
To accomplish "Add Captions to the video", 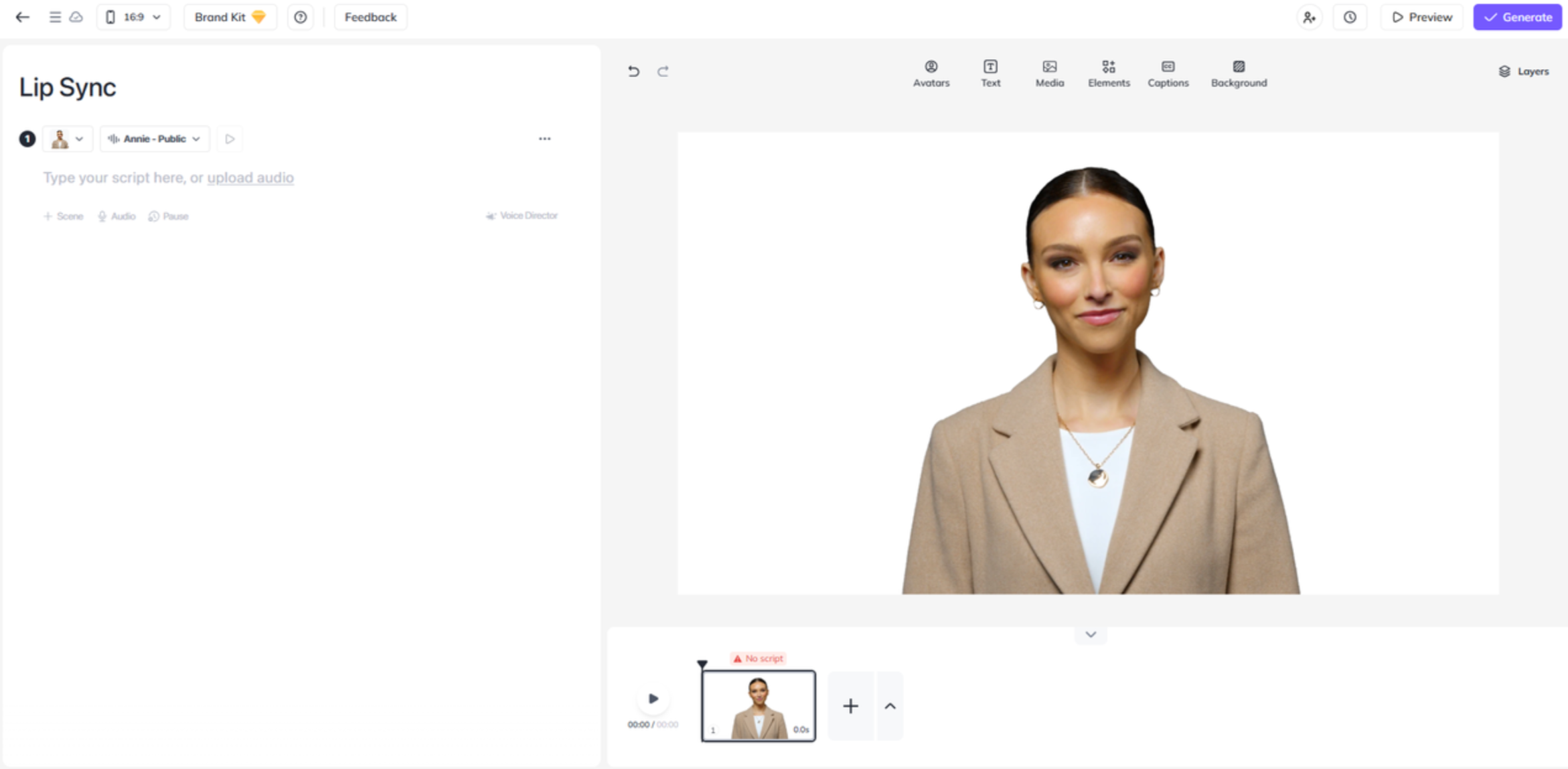I will 1168,74.
